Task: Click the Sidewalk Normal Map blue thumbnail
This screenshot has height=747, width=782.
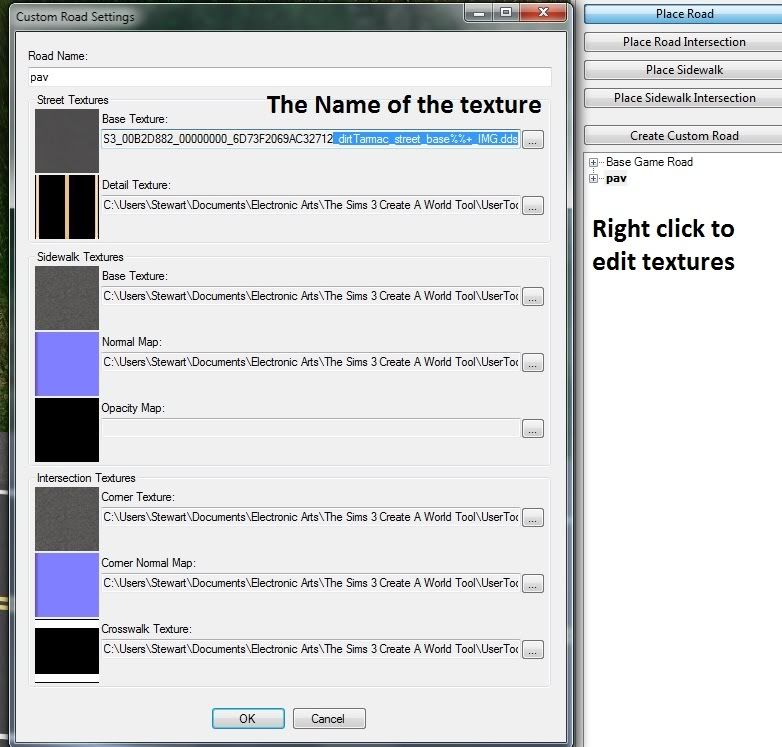Action: pos(67,364)
